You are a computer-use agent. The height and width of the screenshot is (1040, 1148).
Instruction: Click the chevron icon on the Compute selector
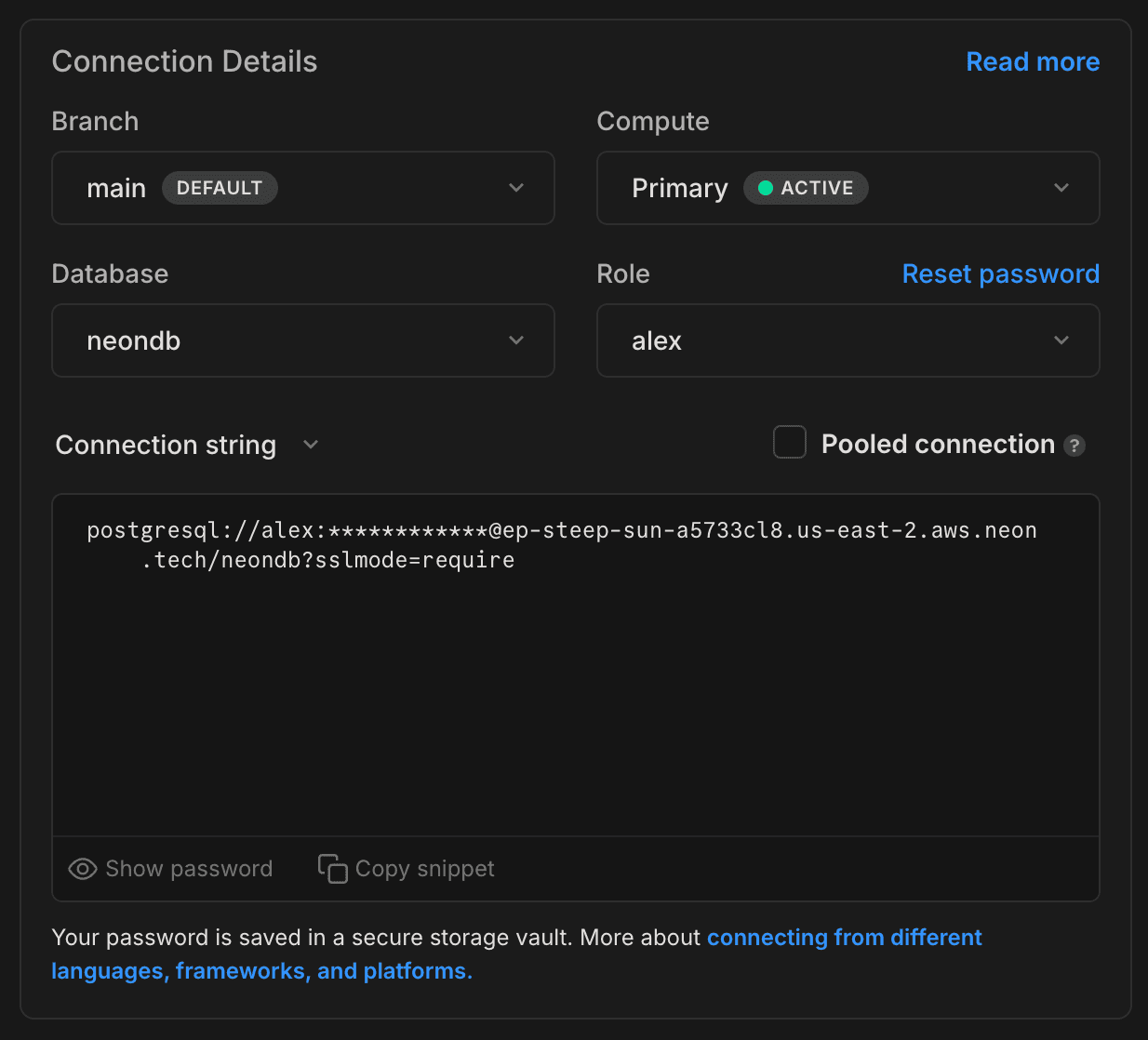(x=1061, y=188)
